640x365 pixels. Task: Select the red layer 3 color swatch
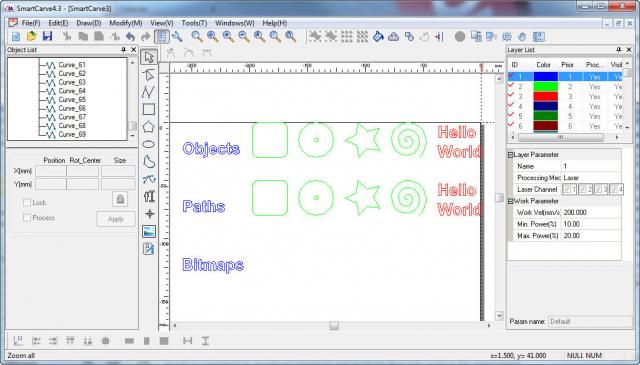545,97
